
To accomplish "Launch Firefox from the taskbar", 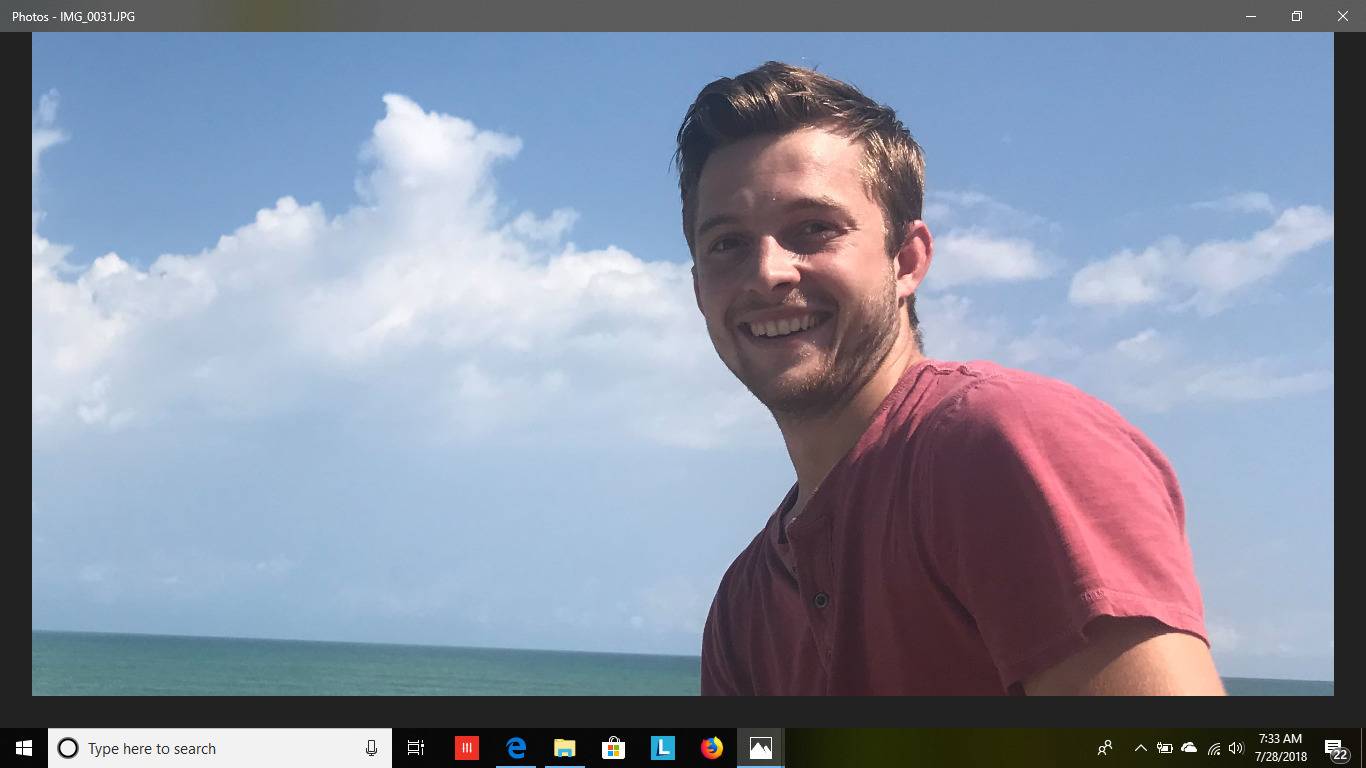I will pos(710,747).
